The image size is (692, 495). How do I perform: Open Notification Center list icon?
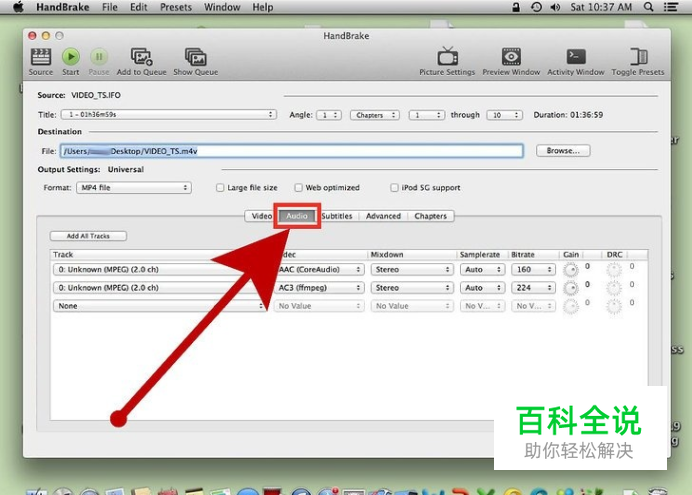(671, 7)
